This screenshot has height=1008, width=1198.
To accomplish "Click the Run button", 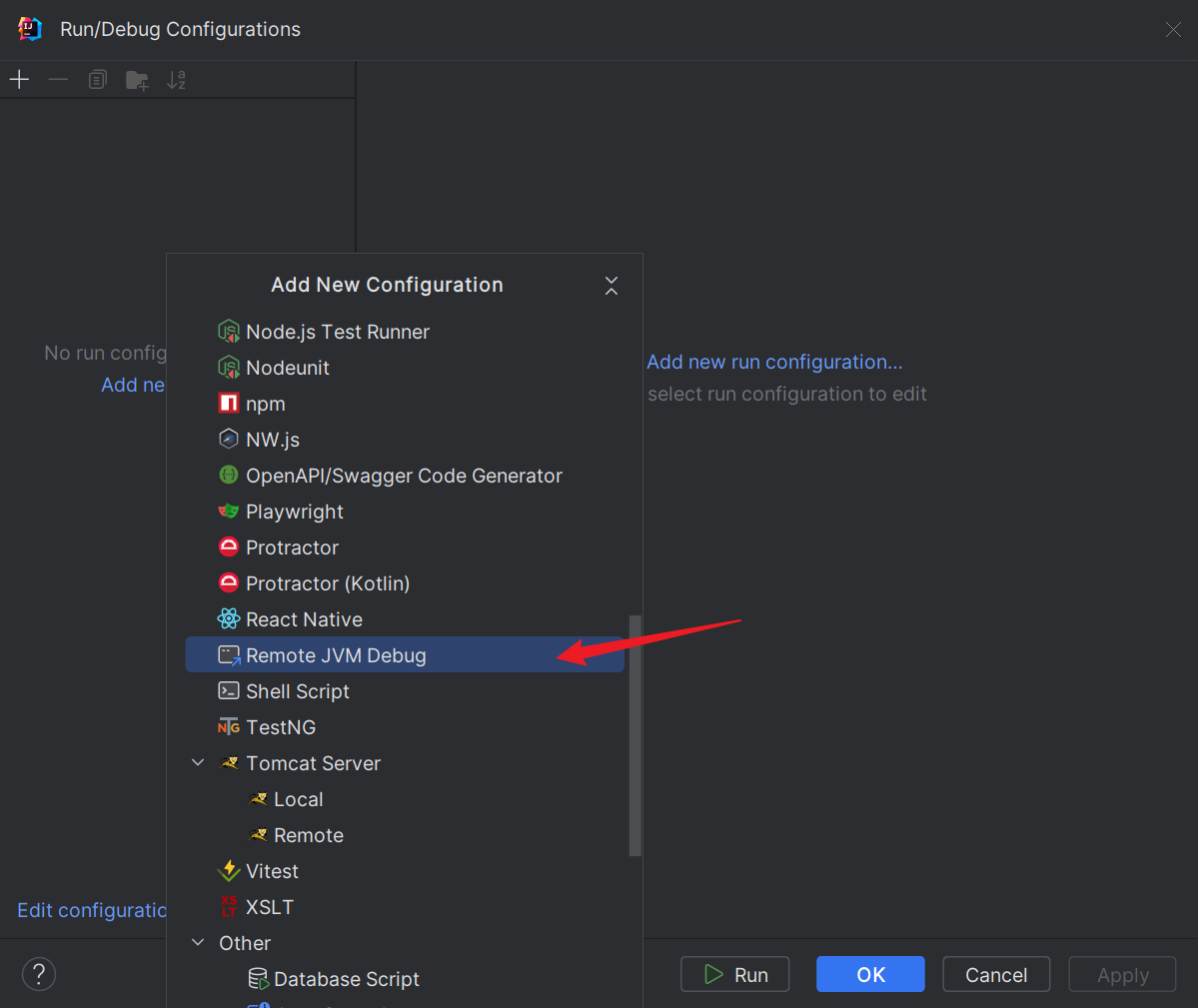I will click(735, 974).
